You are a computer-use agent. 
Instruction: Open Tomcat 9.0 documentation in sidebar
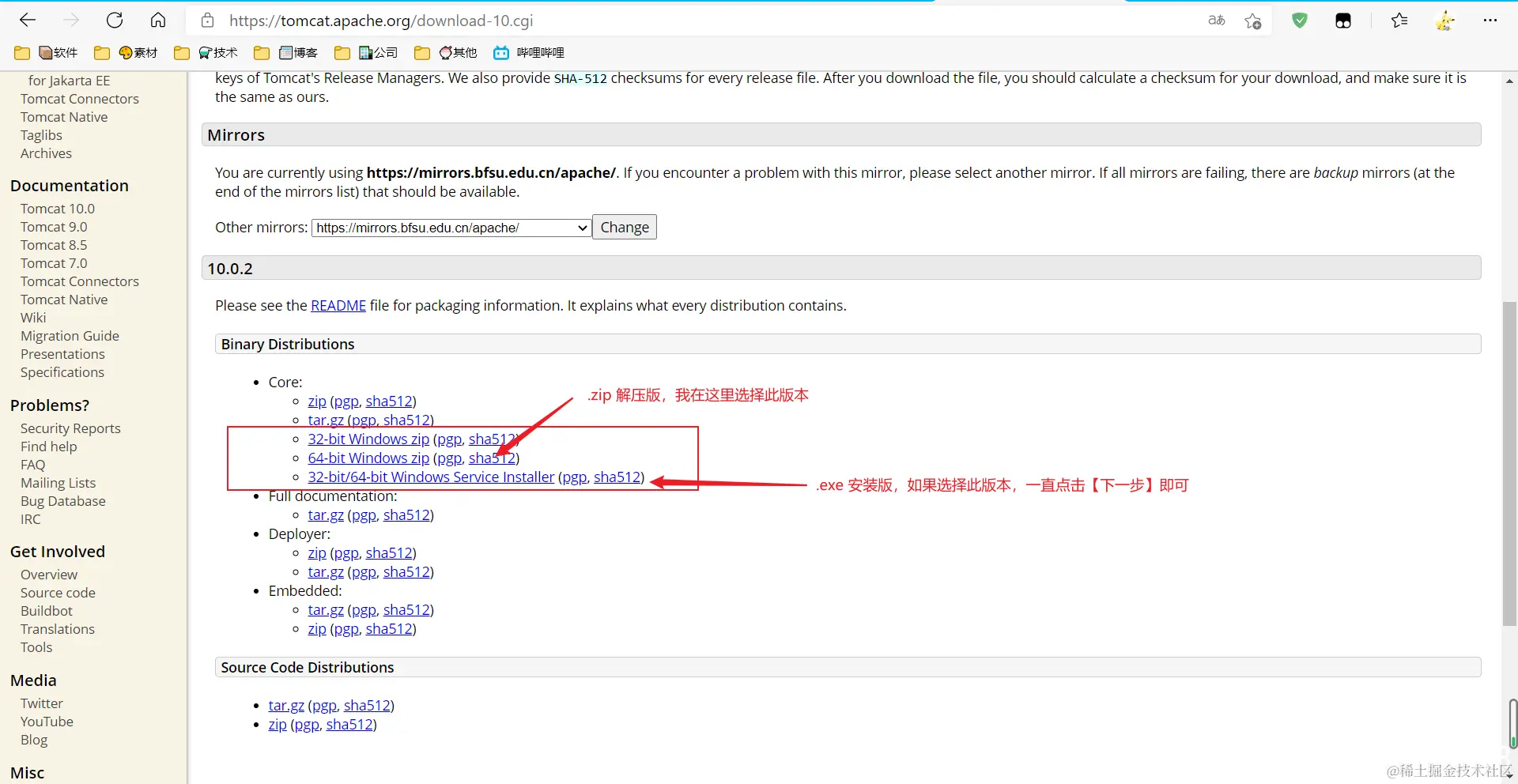54,227
